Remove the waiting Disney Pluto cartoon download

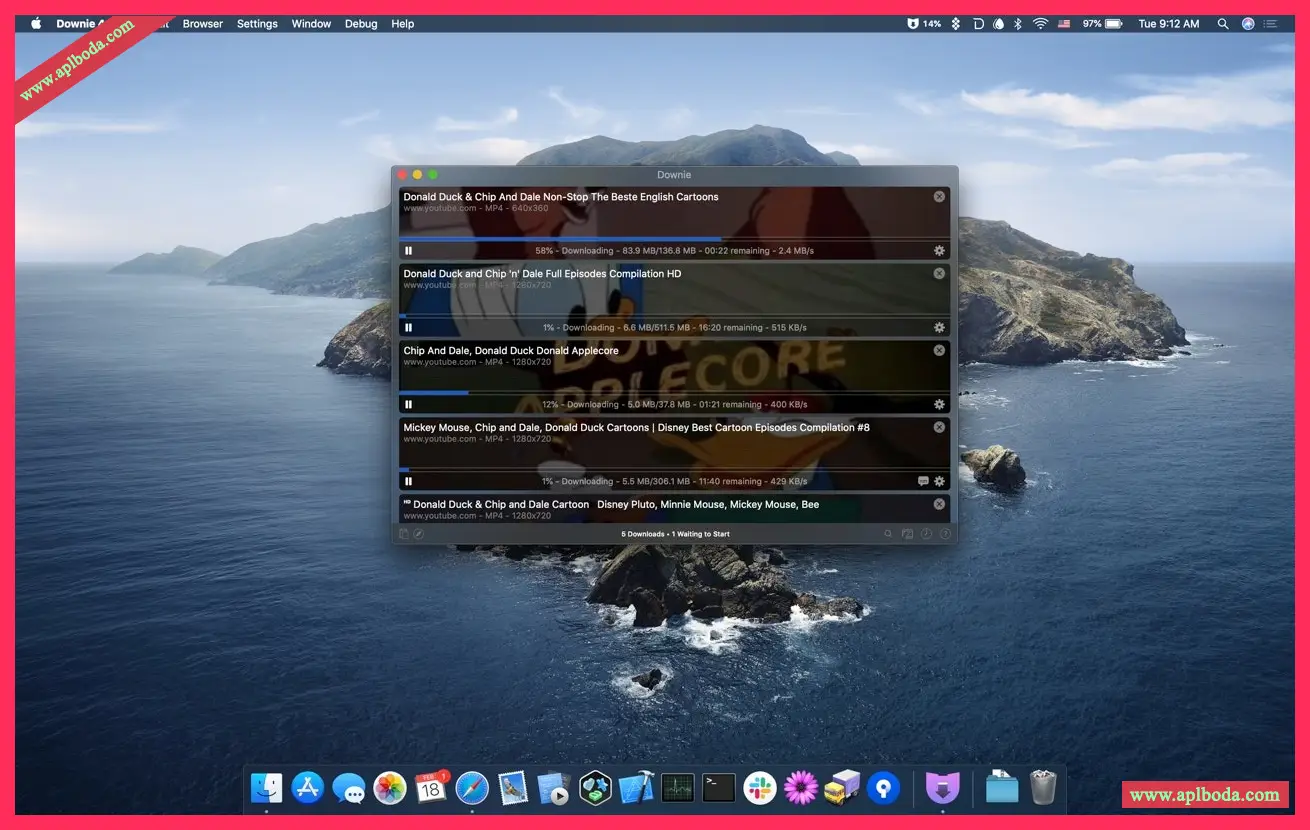(x=939, y=505)
